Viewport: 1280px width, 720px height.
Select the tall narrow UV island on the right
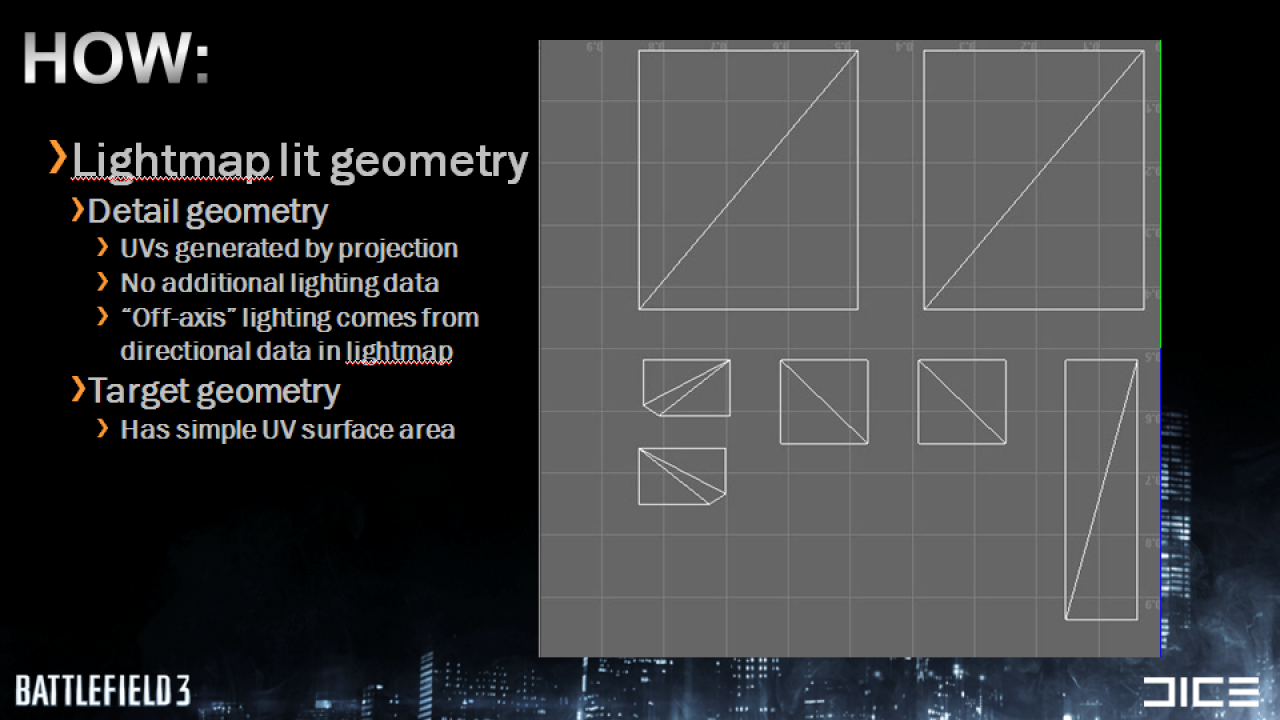coord(1101,490)
